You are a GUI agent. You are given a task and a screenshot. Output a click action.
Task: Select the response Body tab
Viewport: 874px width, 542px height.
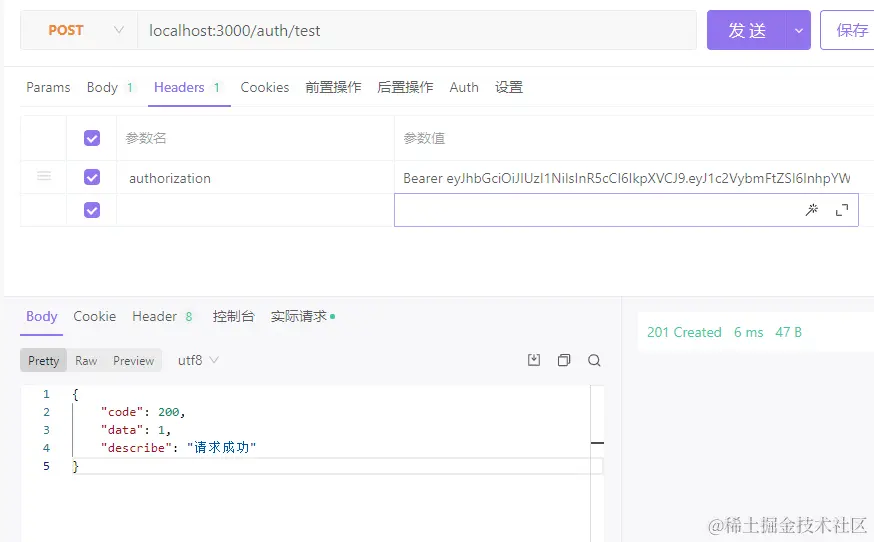pyautogui.click(x=42, y=316)
